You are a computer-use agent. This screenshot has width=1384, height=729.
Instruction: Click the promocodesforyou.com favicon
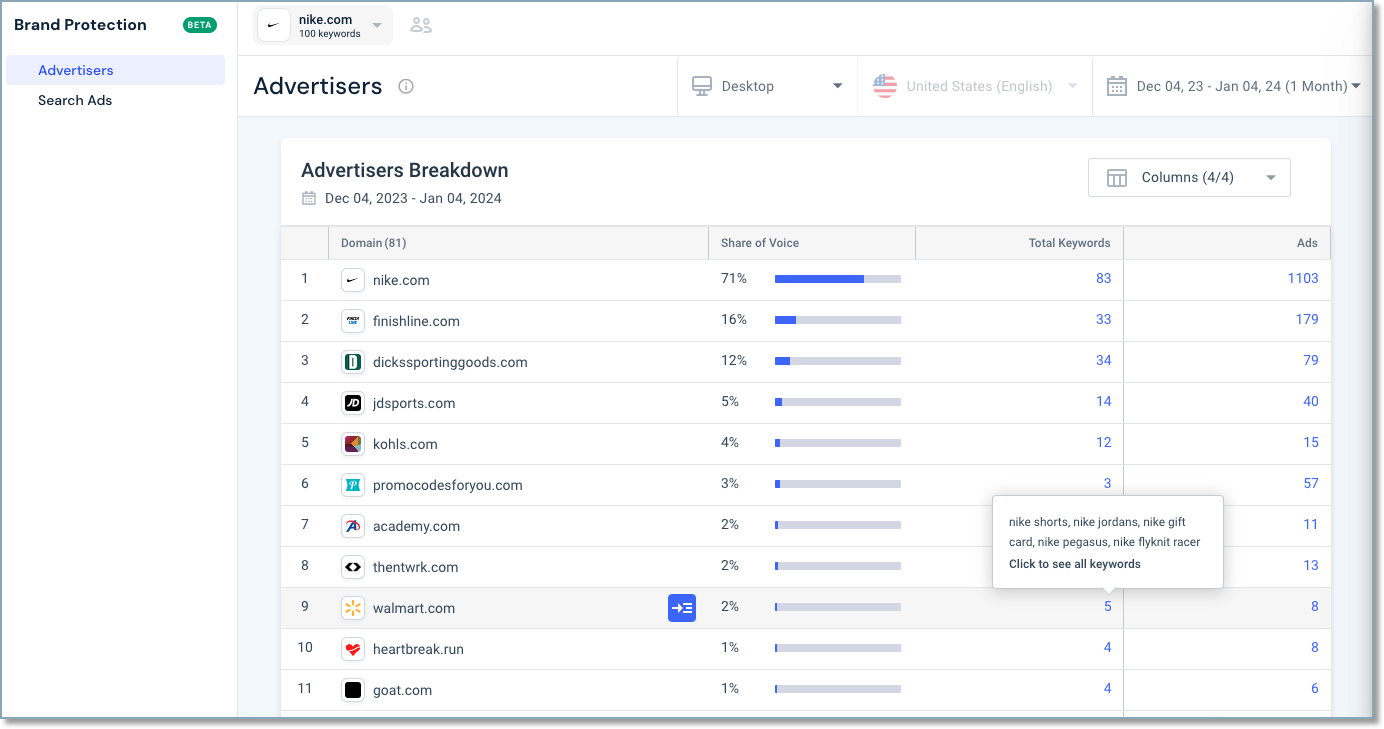(352, 485)
